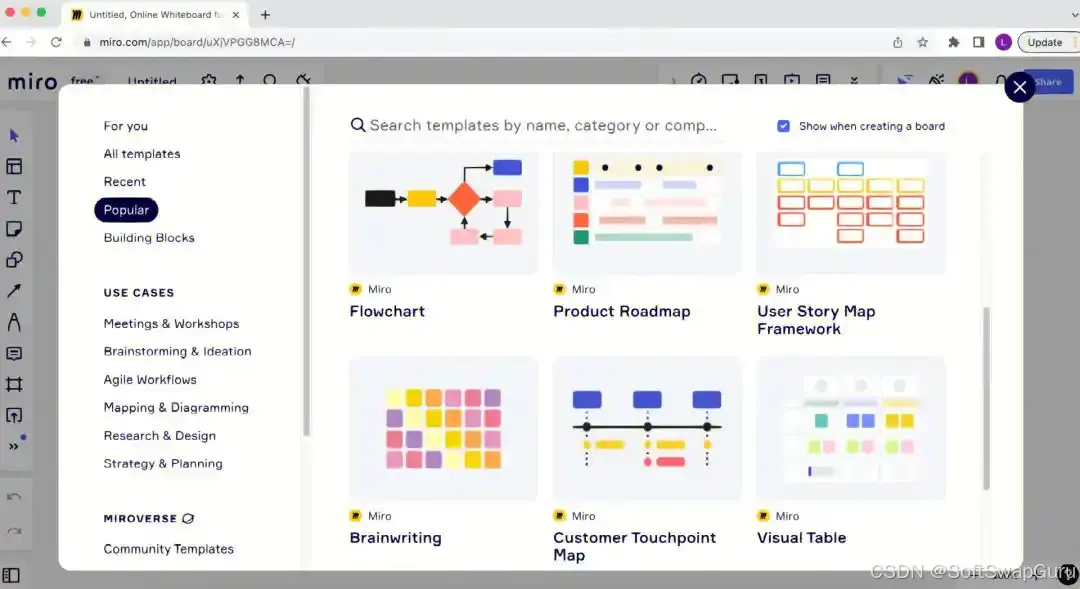
Task: Open the timer icon in collaboration toolbar
Action: 698,81
